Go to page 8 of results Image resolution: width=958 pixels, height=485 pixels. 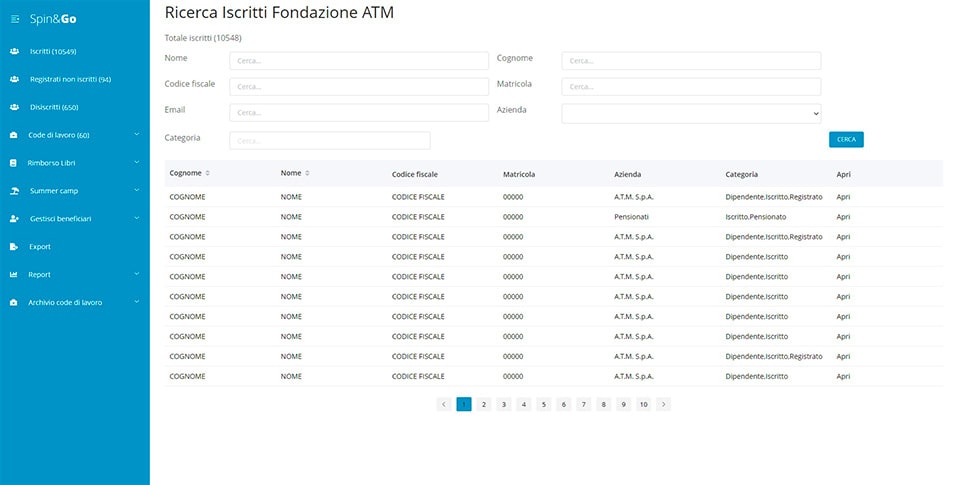pos(604,404)
